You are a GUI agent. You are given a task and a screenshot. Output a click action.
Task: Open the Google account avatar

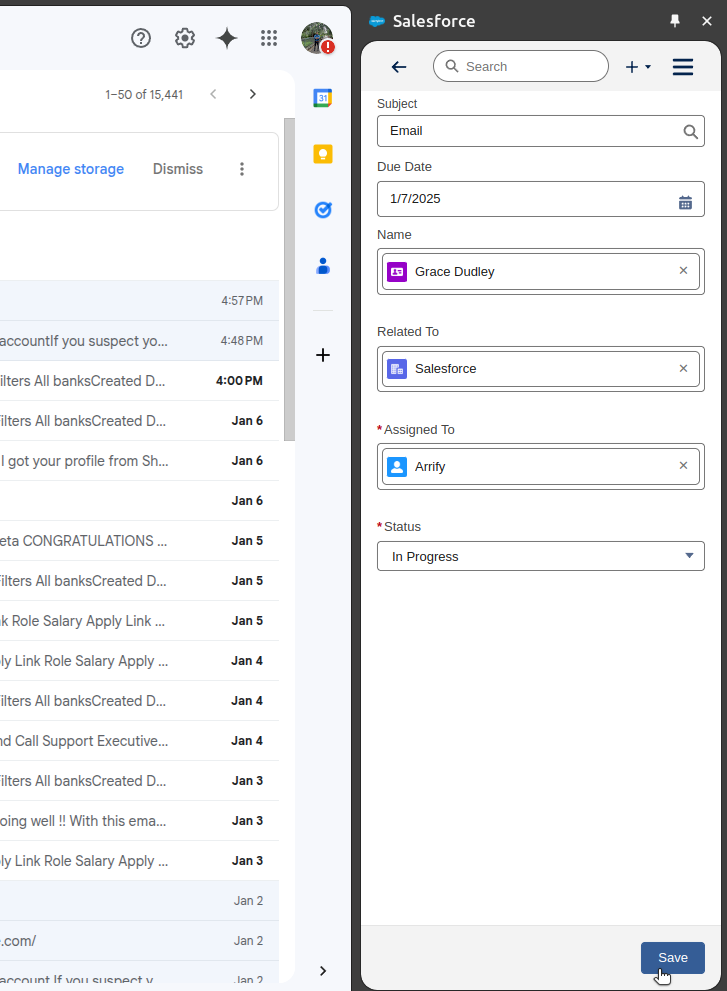(317, 39)
